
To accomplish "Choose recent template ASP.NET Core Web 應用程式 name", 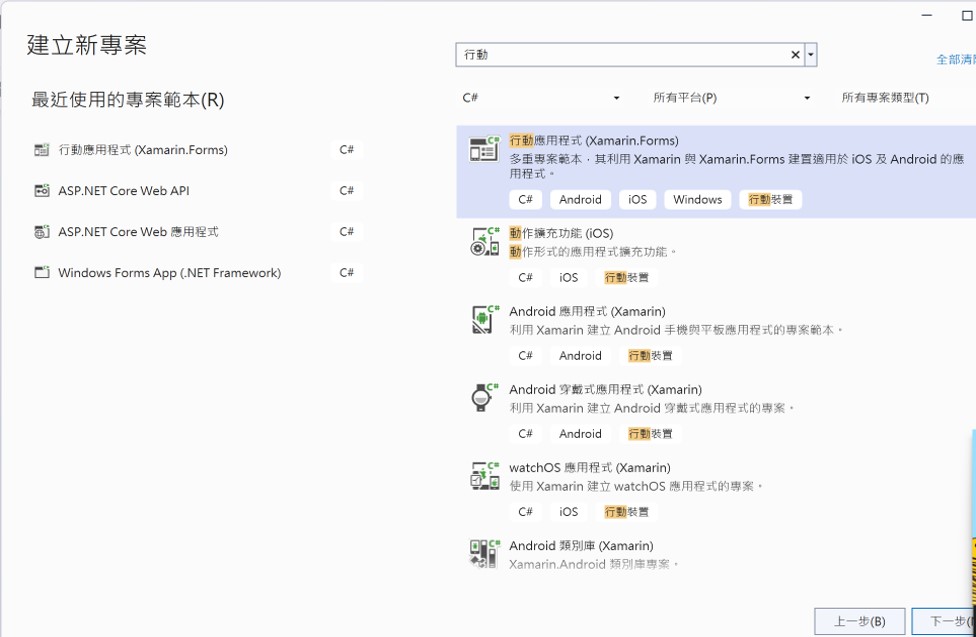I will click(138, 232).
